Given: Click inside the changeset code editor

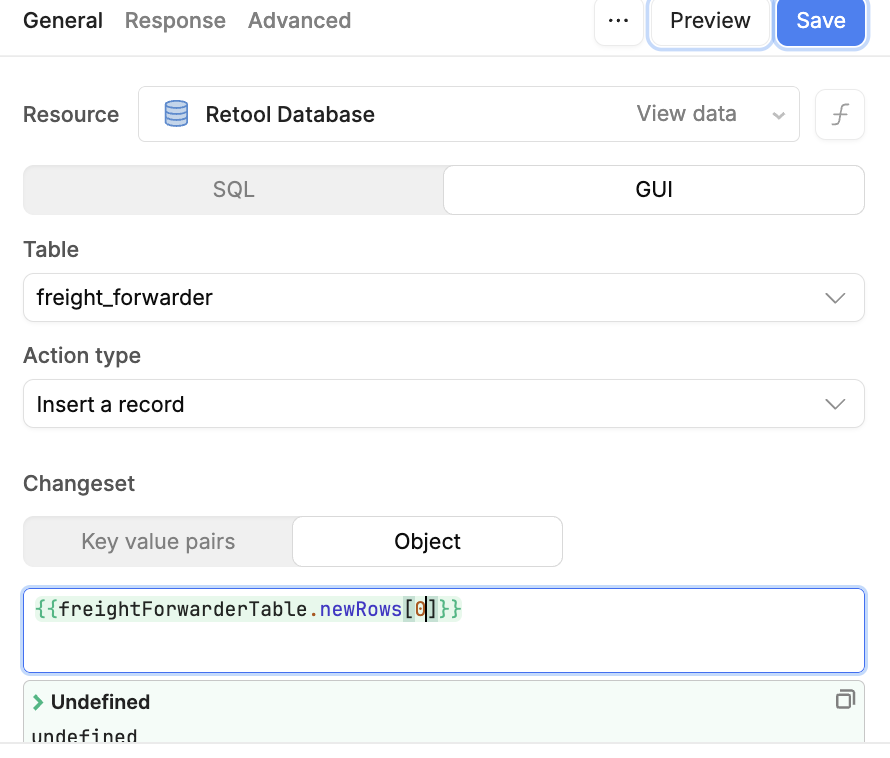Looking at the screenshot, I should (x=444, y=631).
